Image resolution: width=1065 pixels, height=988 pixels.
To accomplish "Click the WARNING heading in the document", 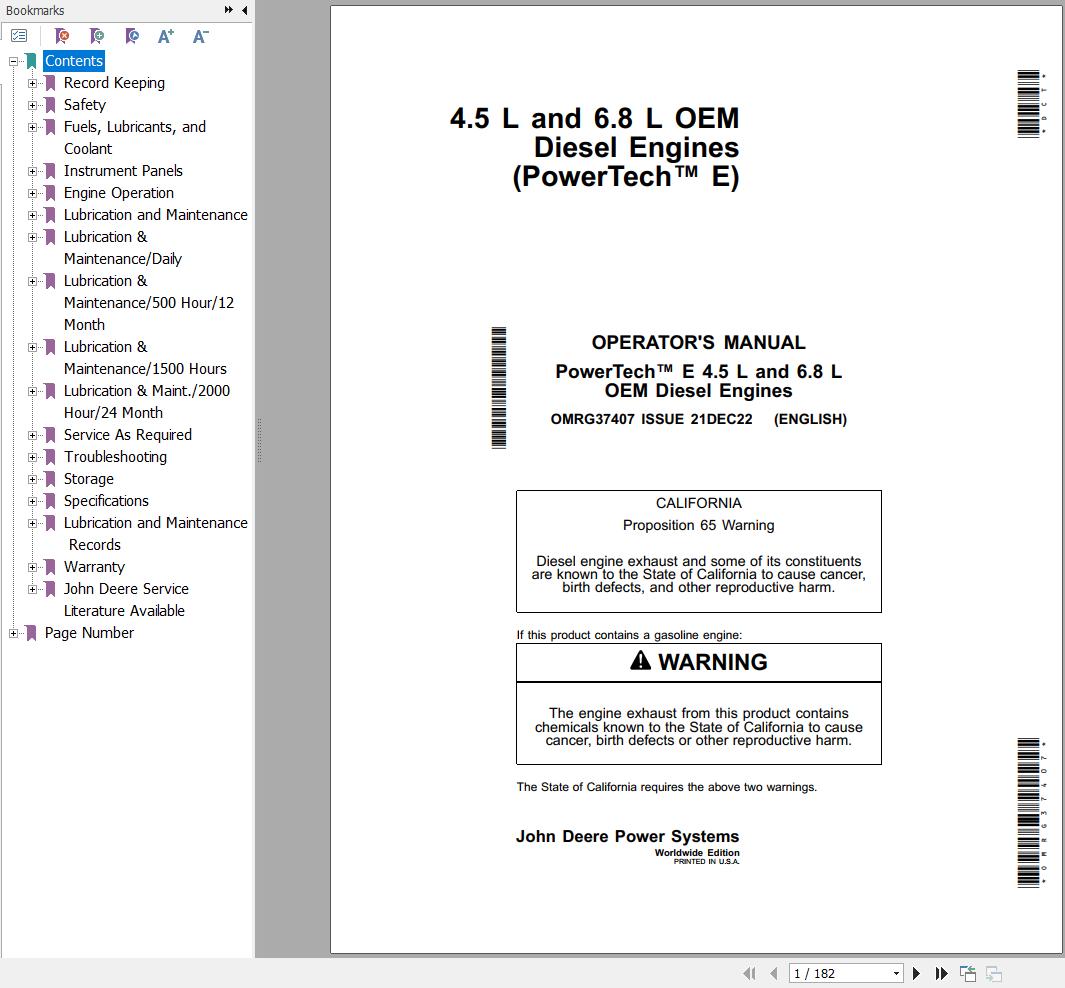I will click(699, 661).
